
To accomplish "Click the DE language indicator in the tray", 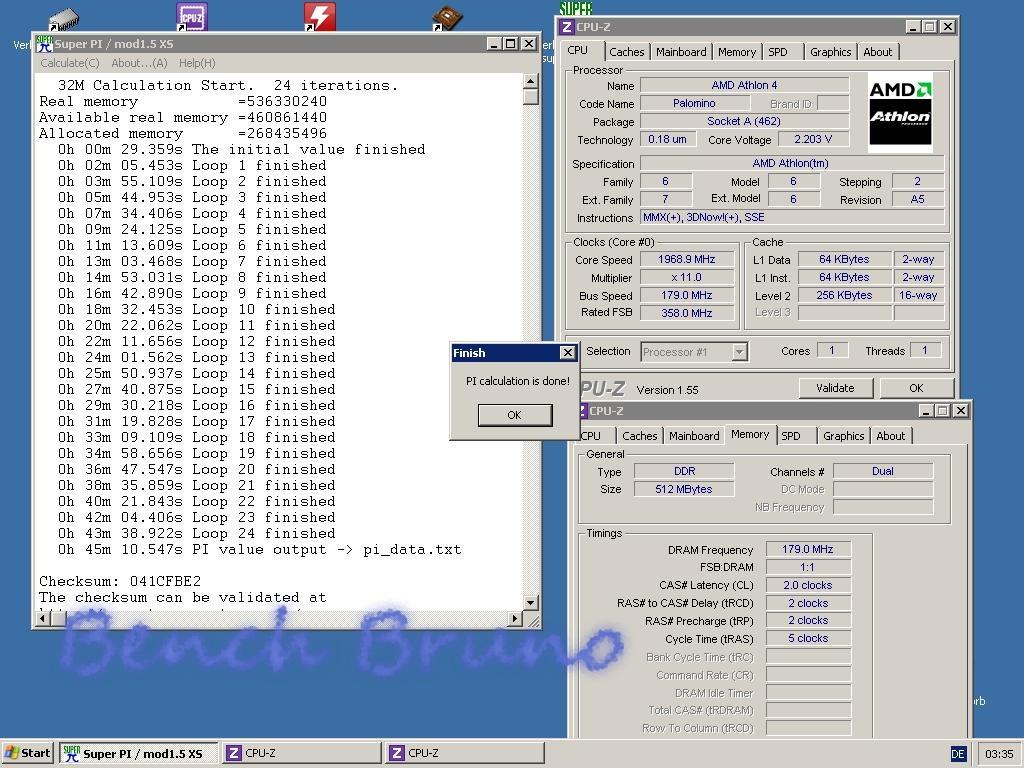I will point(957,754).
